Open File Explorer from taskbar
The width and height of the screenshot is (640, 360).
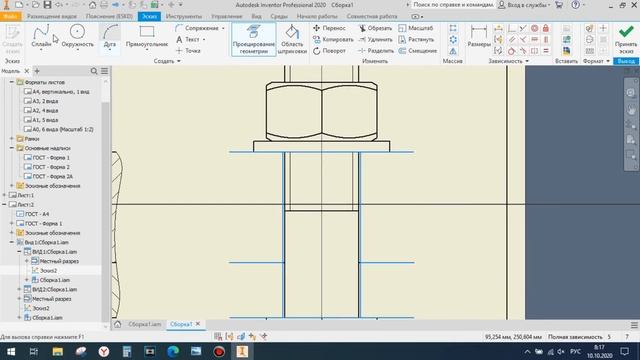58,351
